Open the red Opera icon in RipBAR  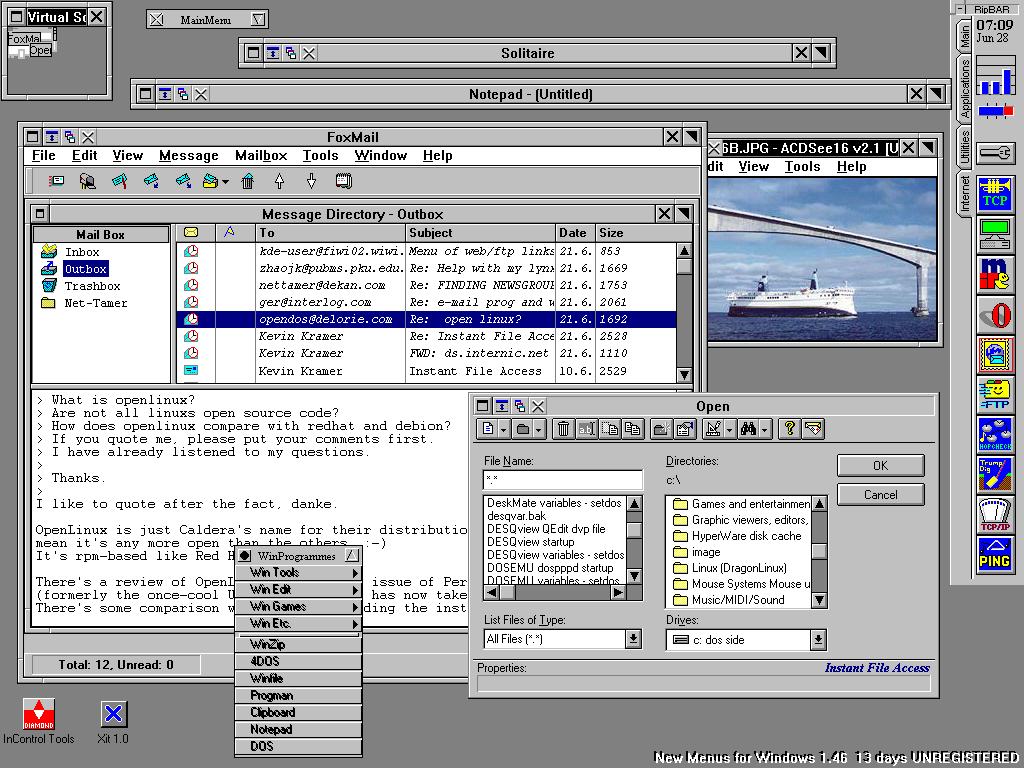995,316
